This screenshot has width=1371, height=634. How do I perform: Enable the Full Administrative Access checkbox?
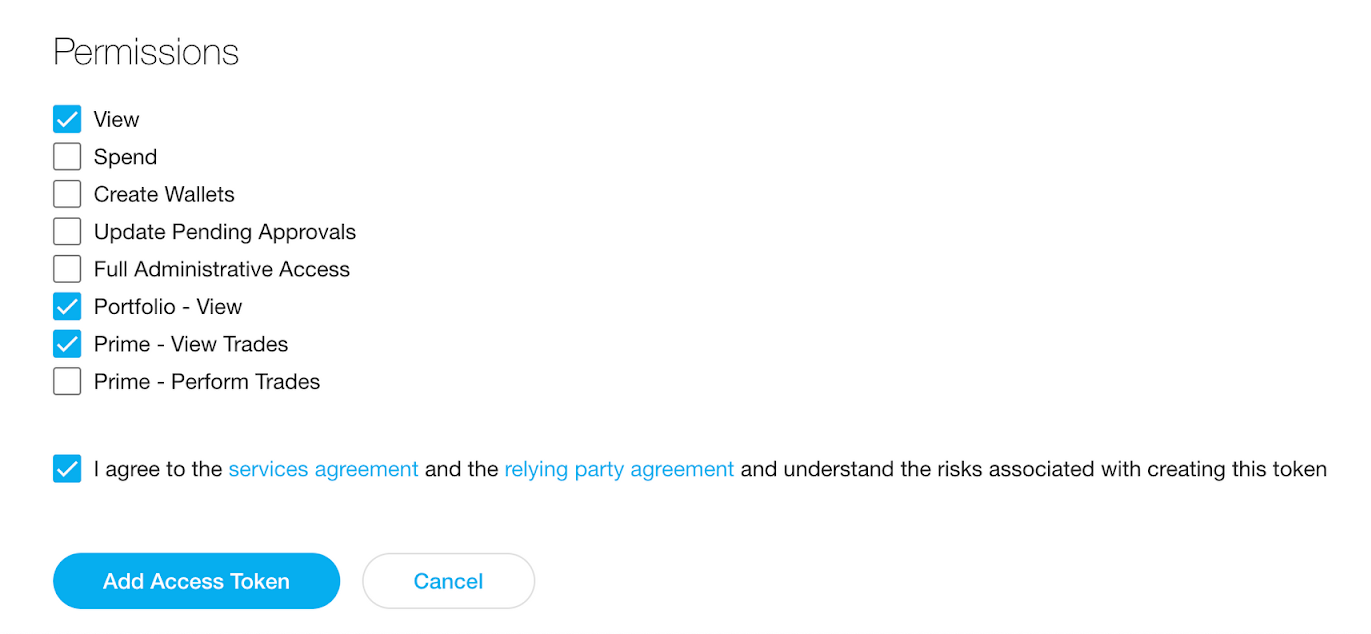(67, 269)
